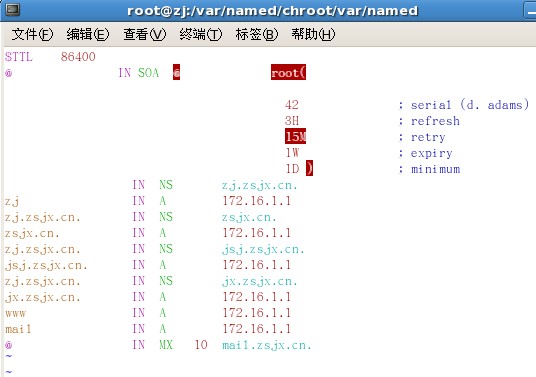This screenshot has height=377, width=536.
Task: Click the www hostname record
Action: 15,313
